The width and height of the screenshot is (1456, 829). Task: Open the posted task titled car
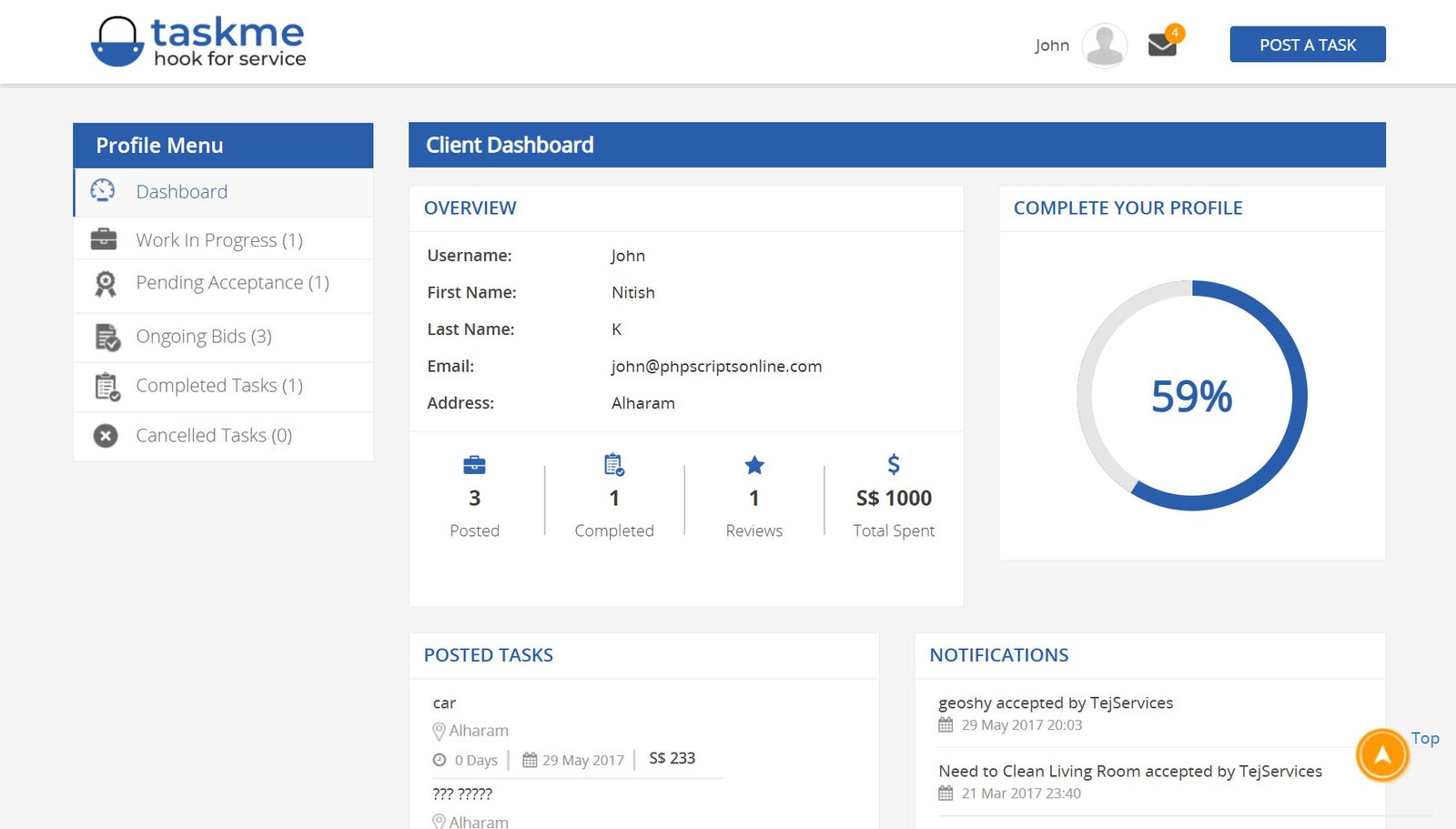coord(444,703)
